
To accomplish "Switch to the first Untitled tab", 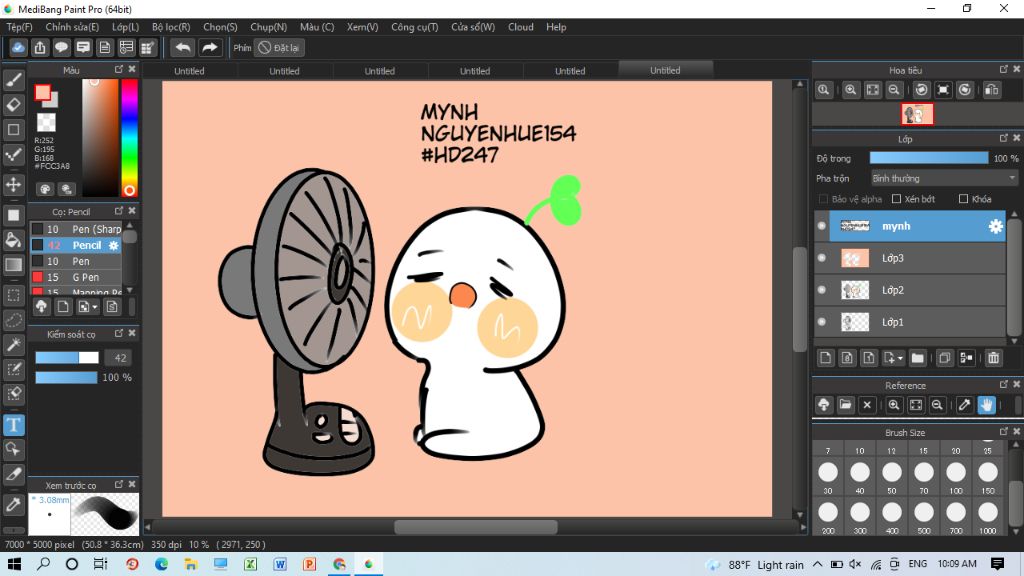I will coord(189,71).
